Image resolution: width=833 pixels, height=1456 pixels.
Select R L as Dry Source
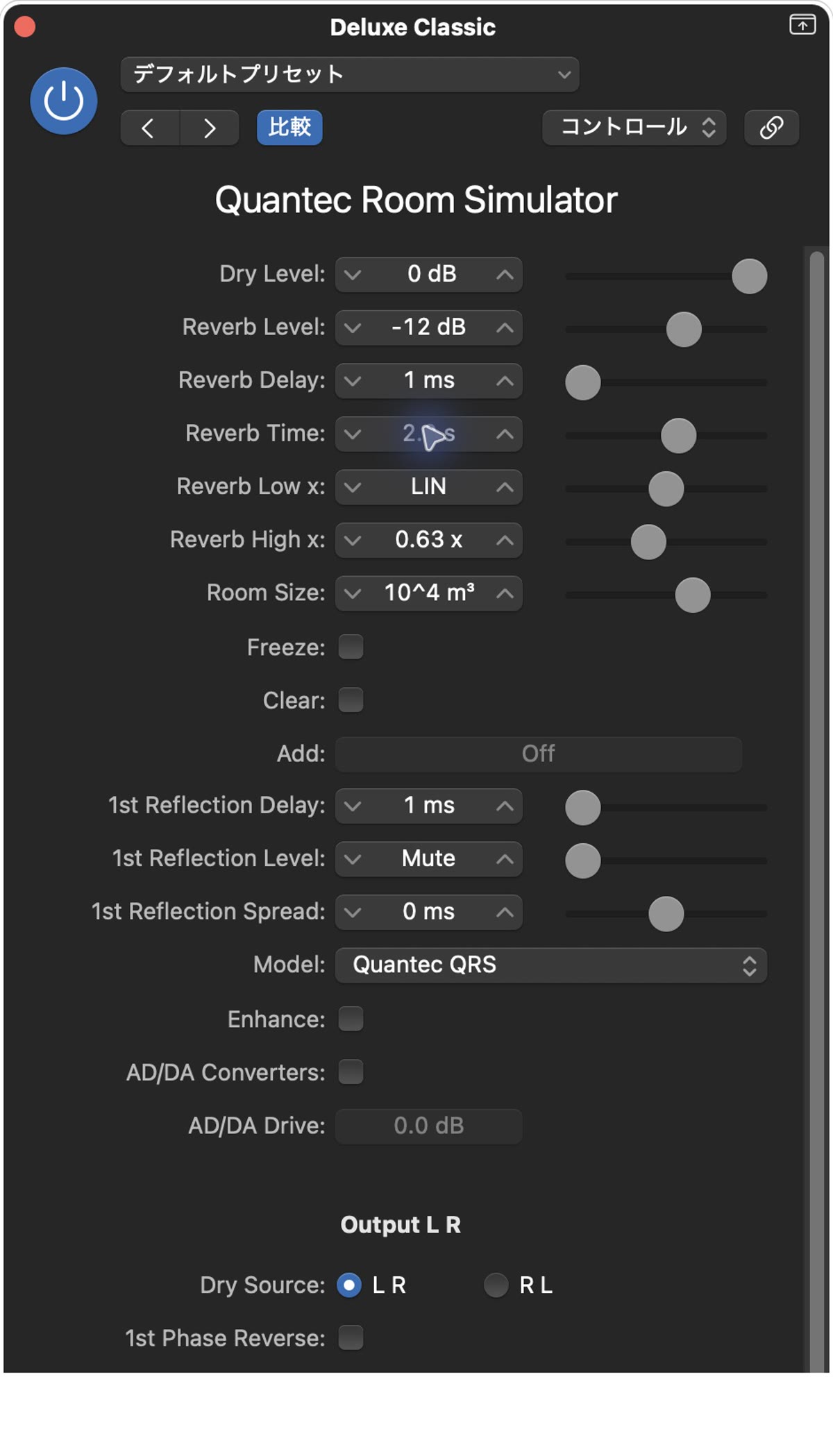pyautogui.click(x=496, y=1285)
